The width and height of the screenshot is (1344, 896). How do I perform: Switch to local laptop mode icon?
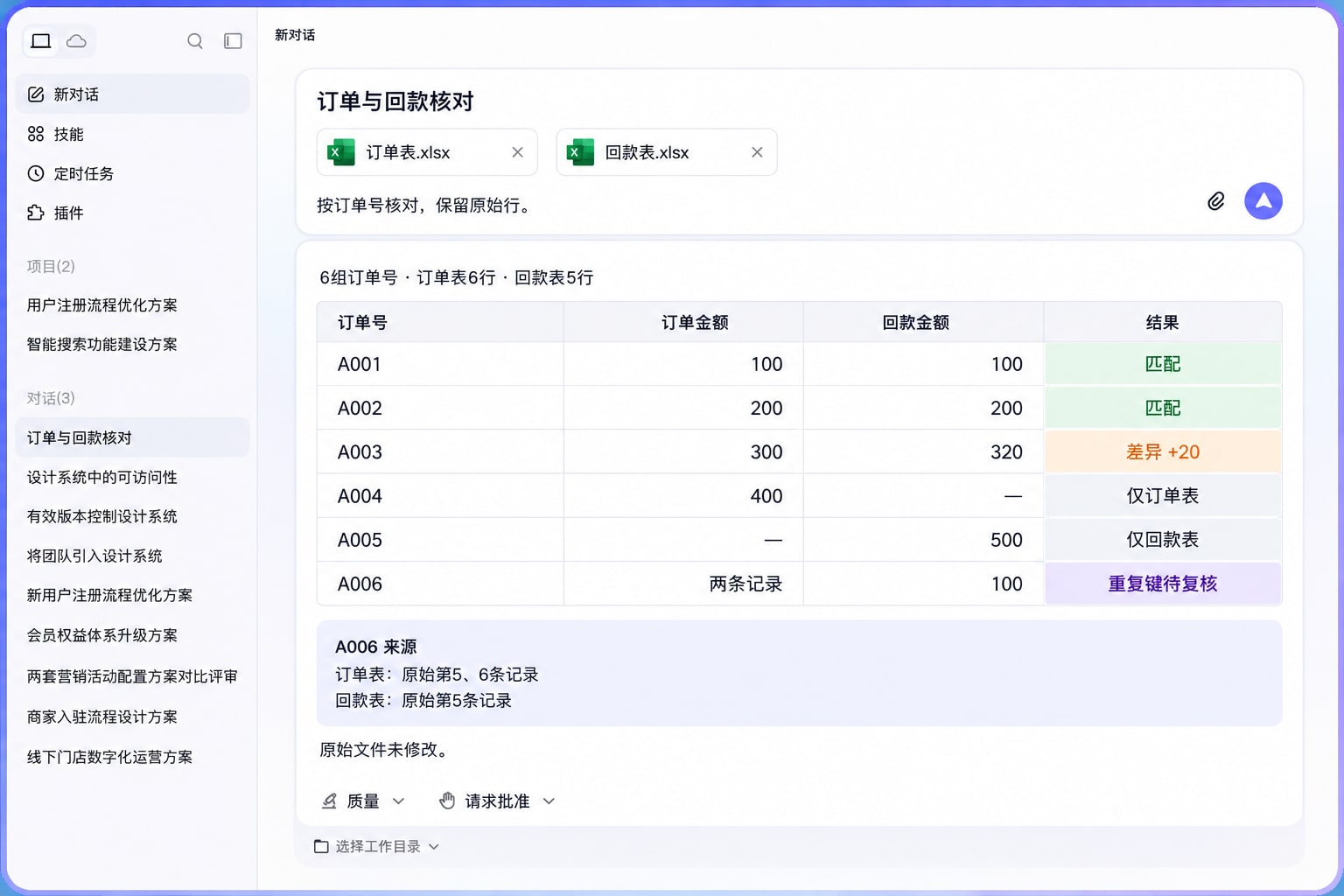(41, 41)
